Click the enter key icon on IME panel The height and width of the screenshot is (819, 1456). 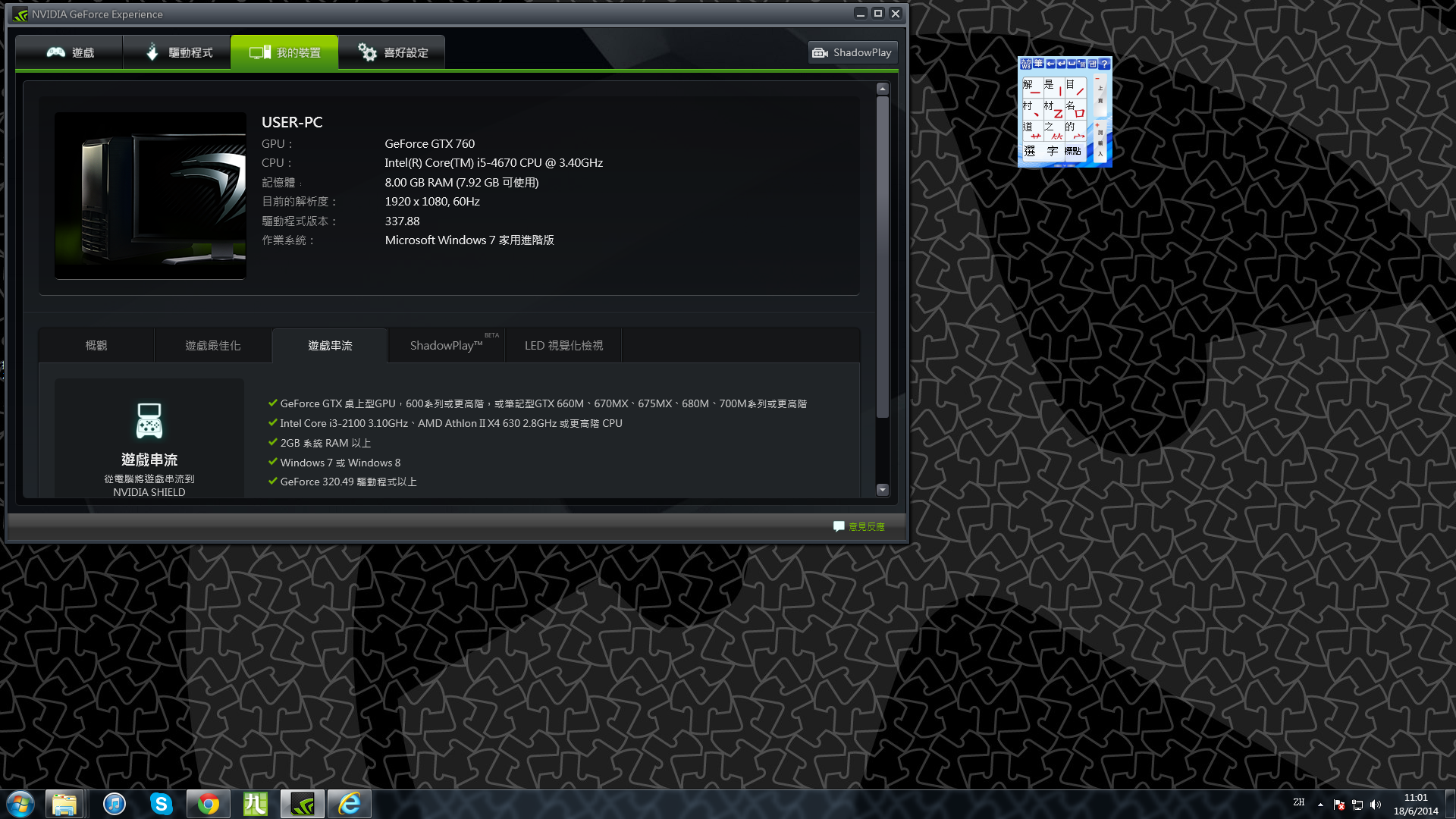1061,64
